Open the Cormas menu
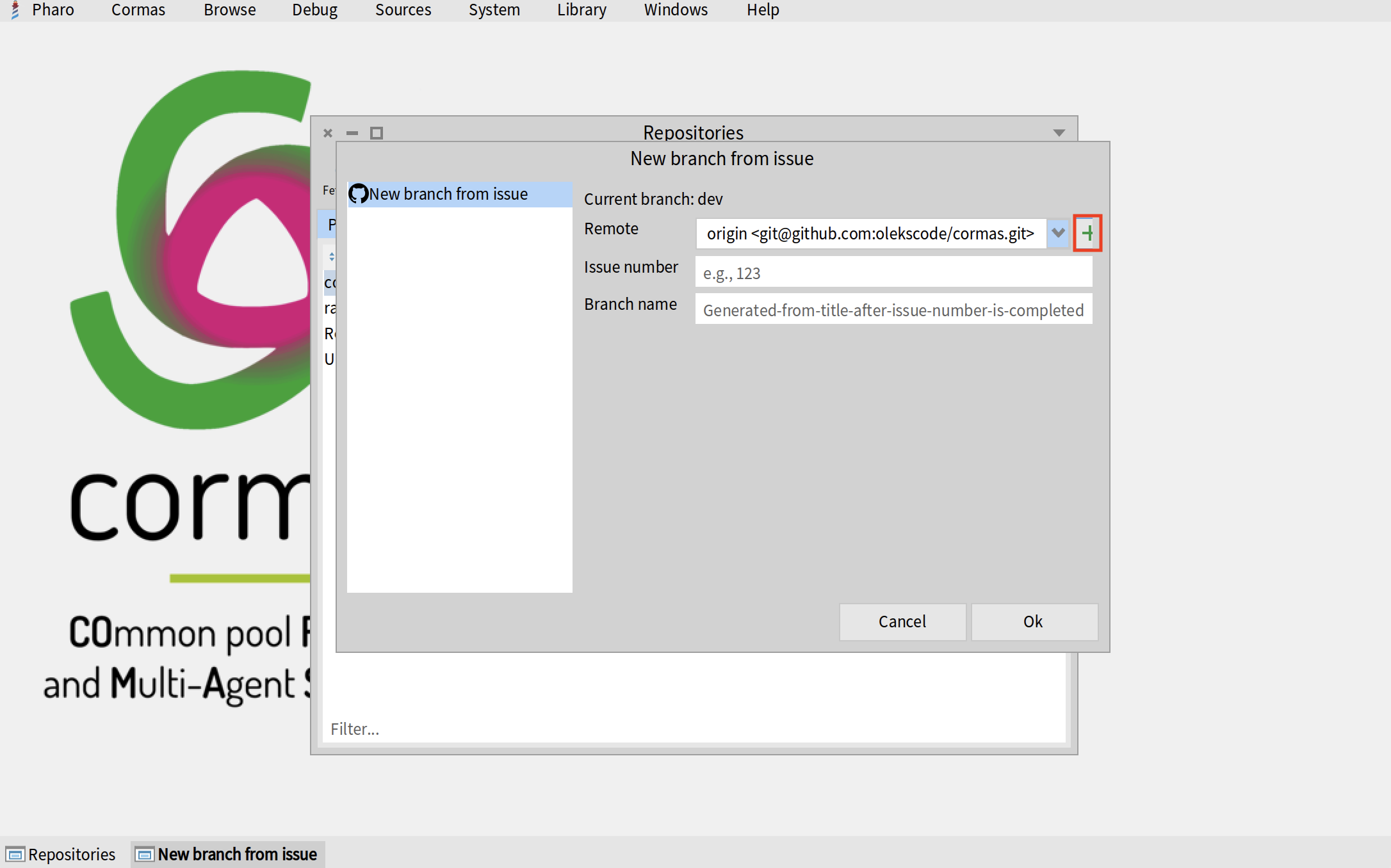 coord(138,10)
